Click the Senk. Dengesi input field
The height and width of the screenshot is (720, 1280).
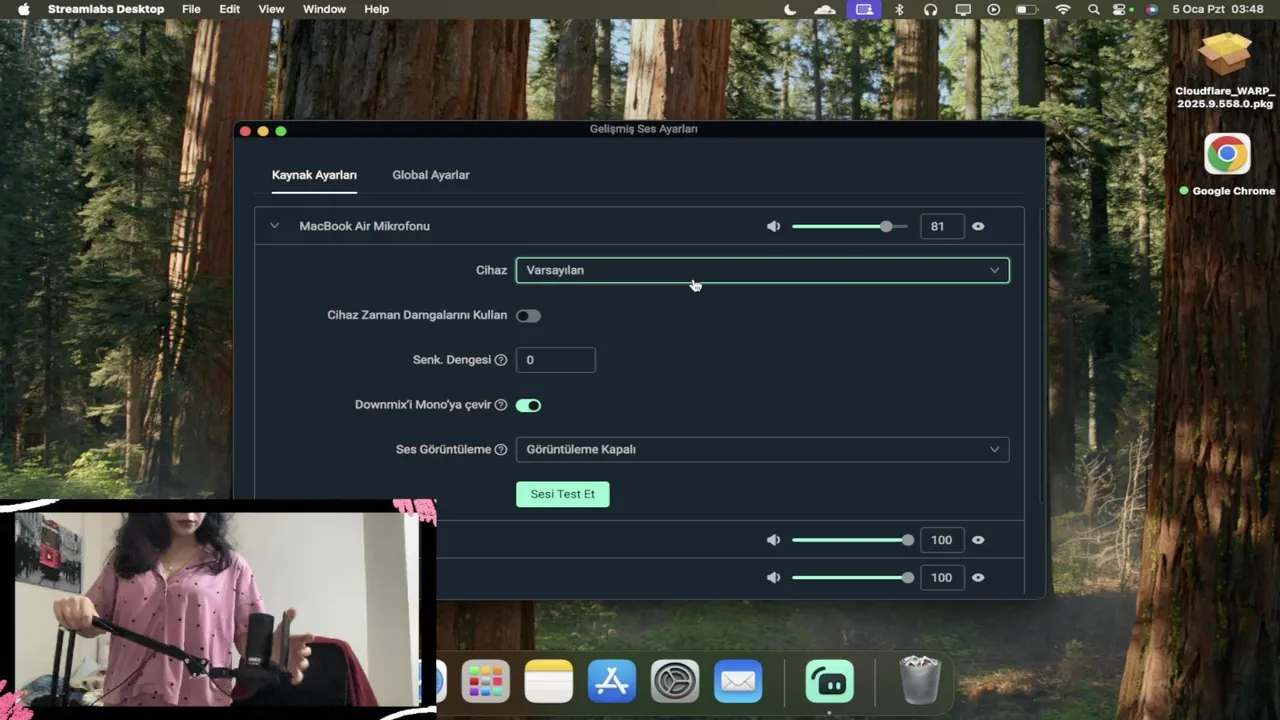click(x=555, y=360)
